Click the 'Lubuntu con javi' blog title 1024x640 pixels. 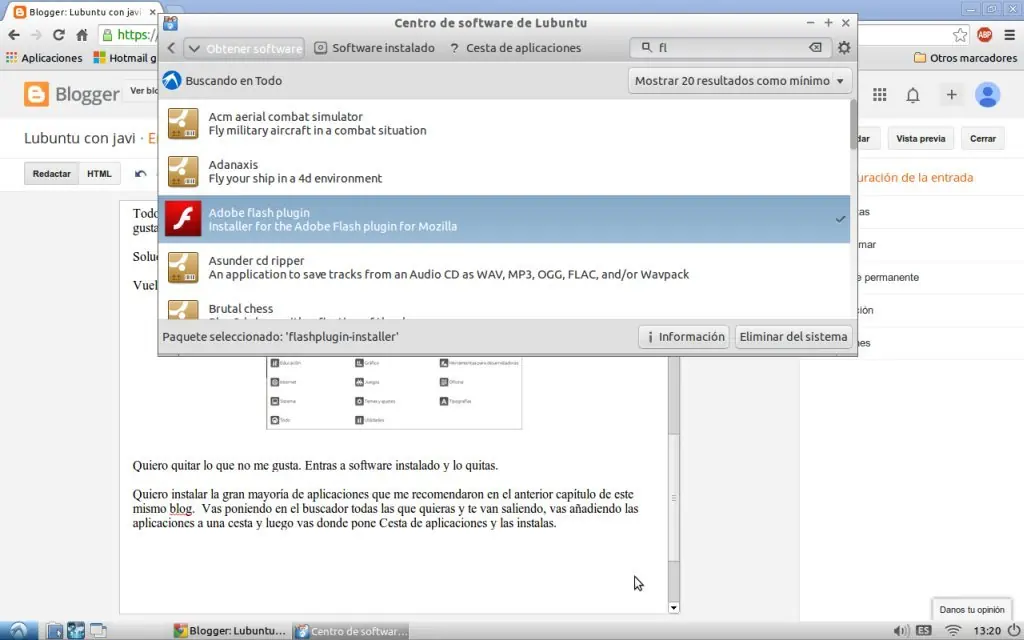(79, 138)
